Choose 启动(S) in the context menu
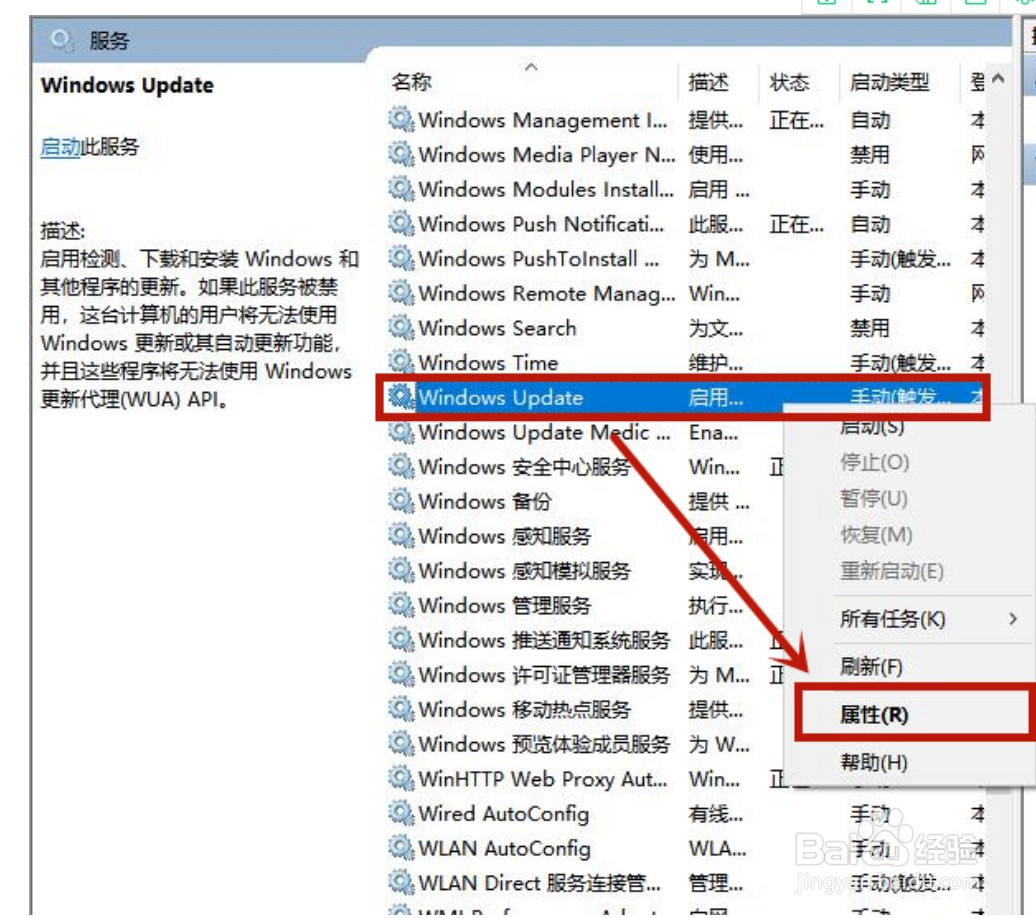This screenshot has height=918, width=1036. pyautogui.click(x=871, y=427)
